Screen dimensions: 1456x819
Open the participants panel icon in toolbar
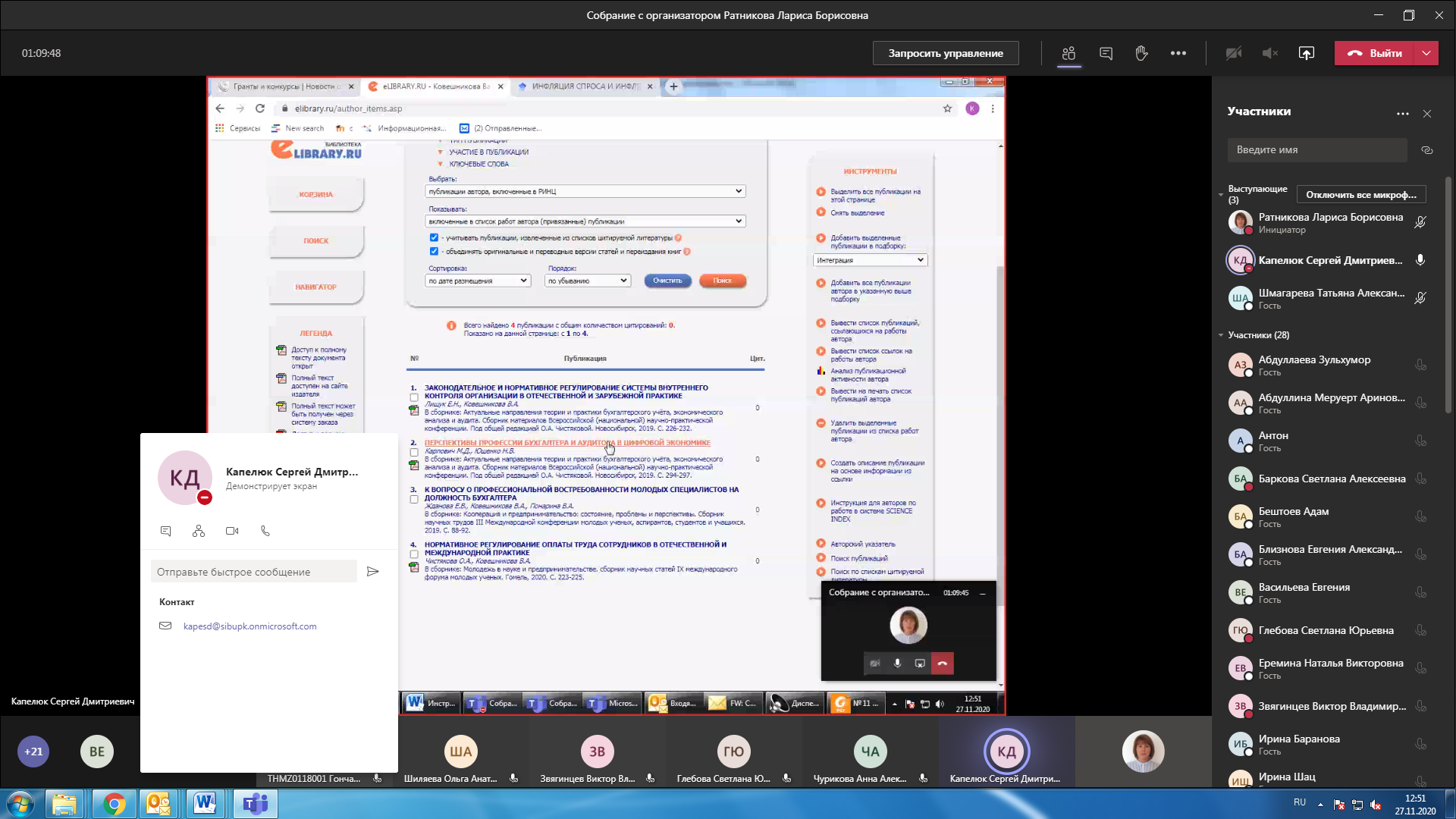pyautogui.click(x=1068, y=53)
